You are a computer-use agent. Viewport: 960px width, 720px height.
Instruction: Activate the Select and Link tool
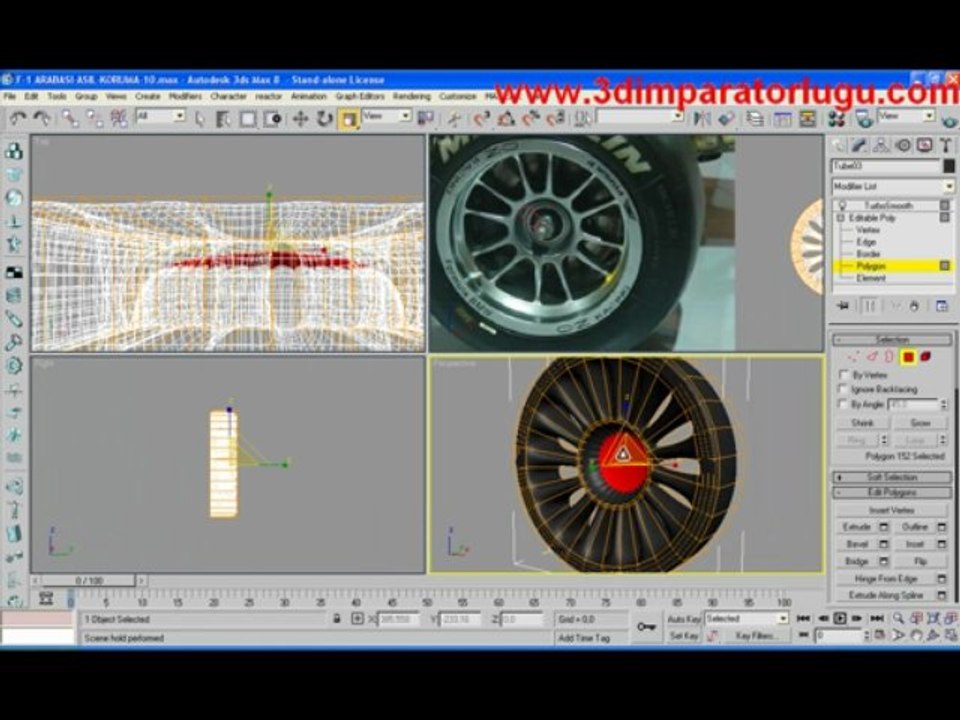point(70,118)
